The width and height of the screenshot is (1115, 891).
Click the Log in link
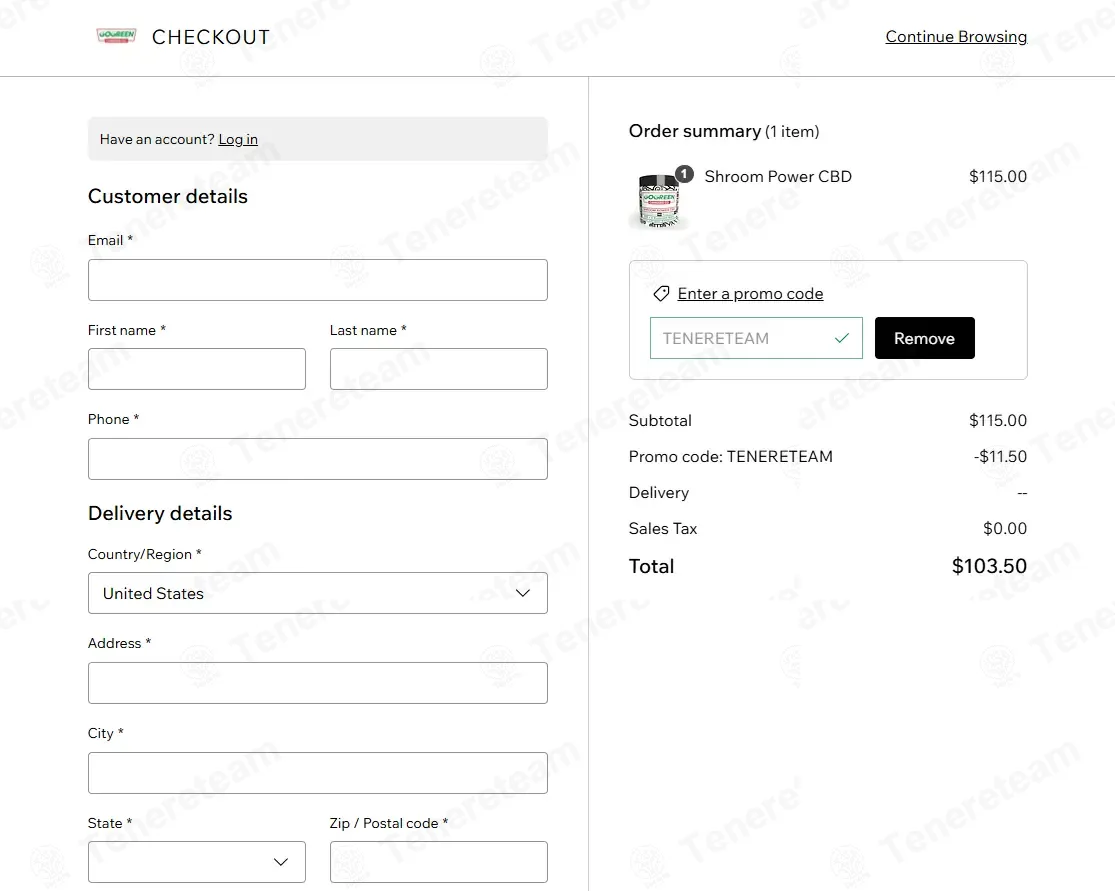pyautogui.click(x=238, y=139)
